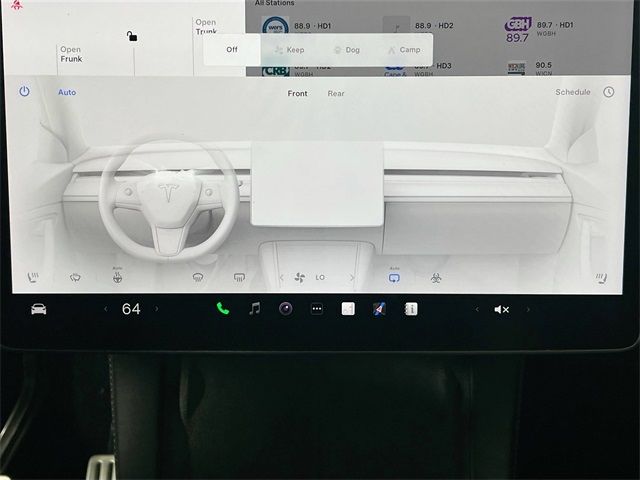Open the white tile app in dock
This screenshot has height=480, width=640.
pos(348,309)
